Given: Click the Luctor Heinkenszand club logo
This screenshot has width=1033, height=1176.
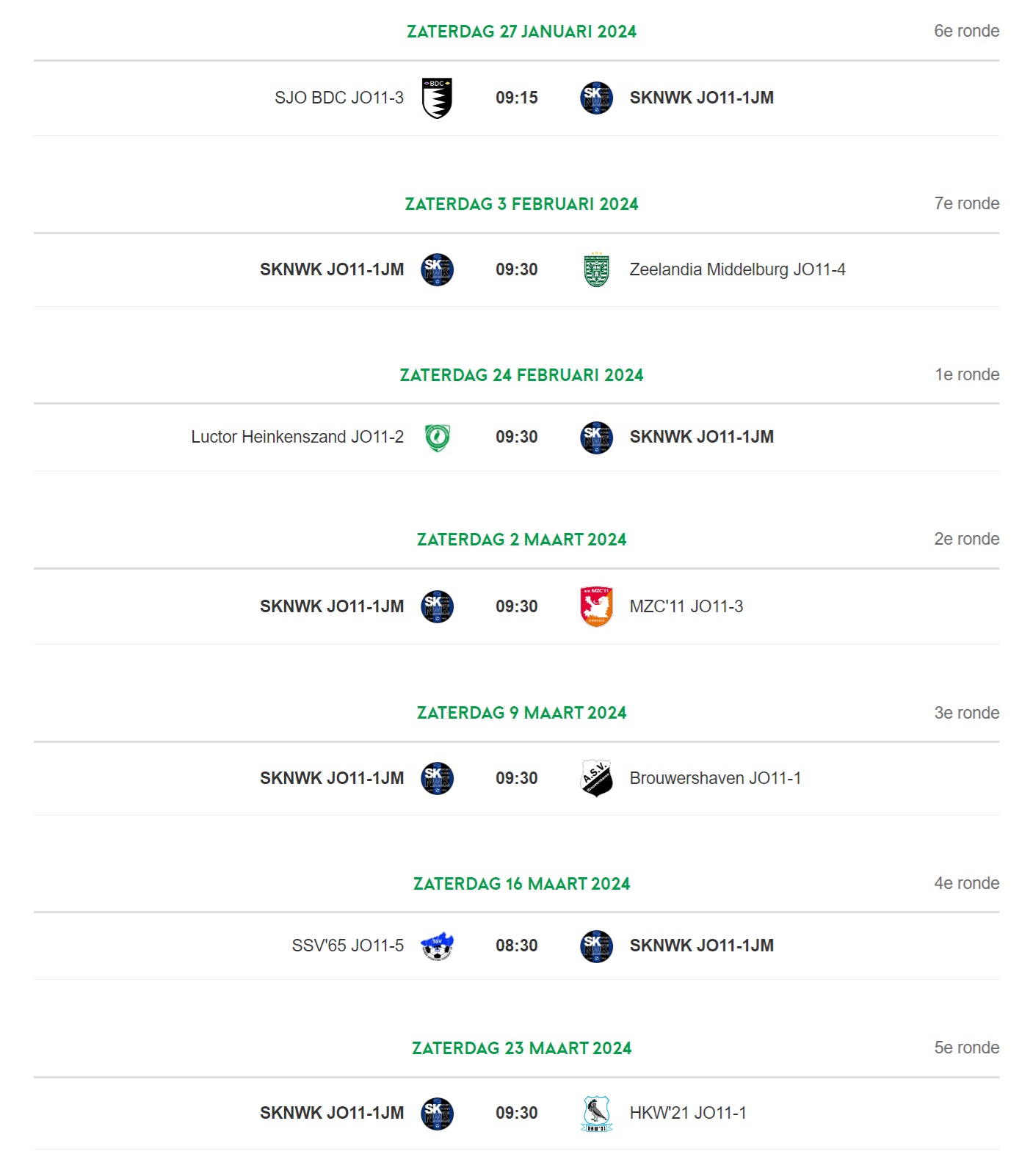Looking at the screenshot, I should coord(437,438).
